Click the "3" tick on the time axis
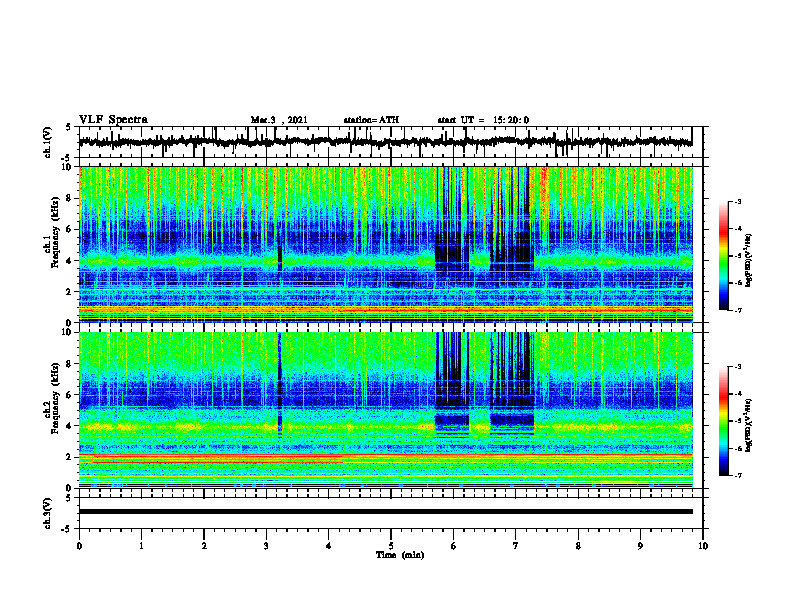The width and height of the screenshot is (792, 612). click(266, 546)
